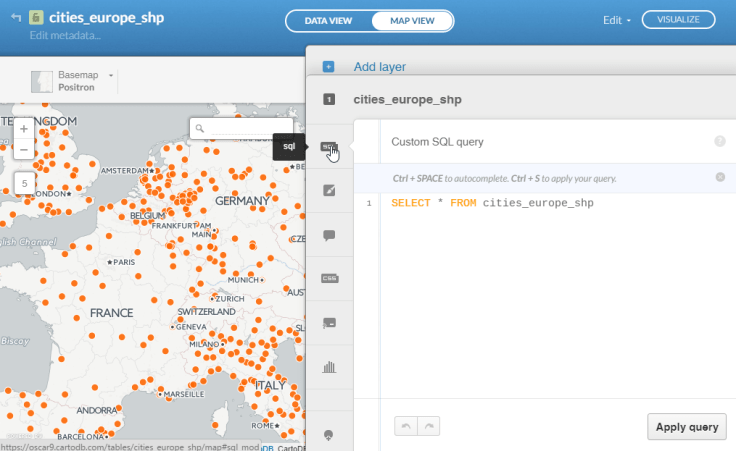
Task: Click the back arrow next to table name
Action: (16, 18)
